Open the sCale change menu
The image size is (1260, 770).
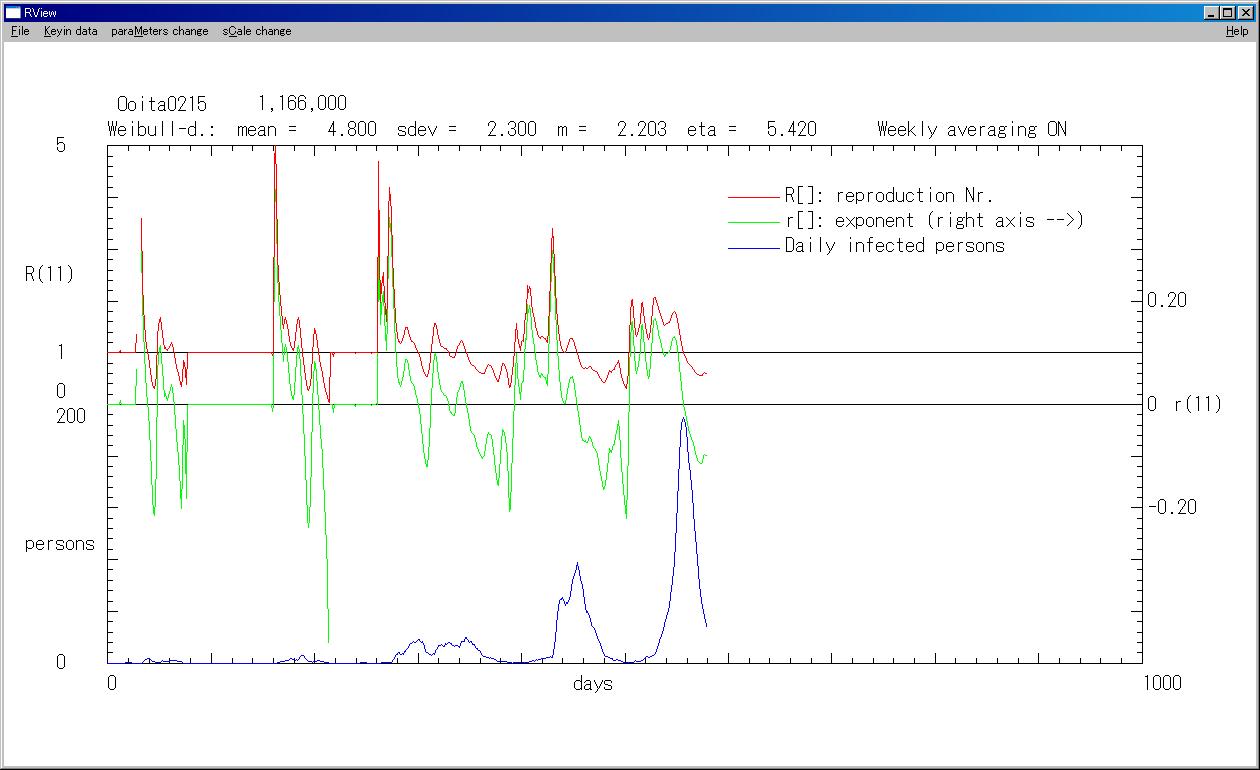(x=257, y=31)
